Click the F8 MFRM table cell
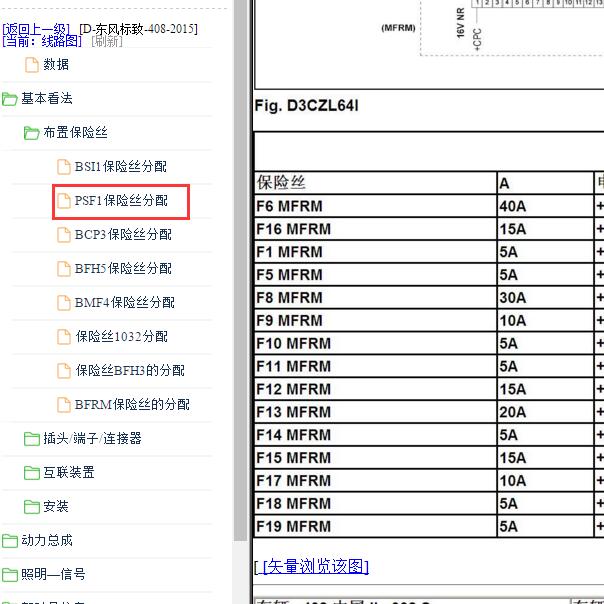Viewport: 604px width, 604px height. [376, 297]
